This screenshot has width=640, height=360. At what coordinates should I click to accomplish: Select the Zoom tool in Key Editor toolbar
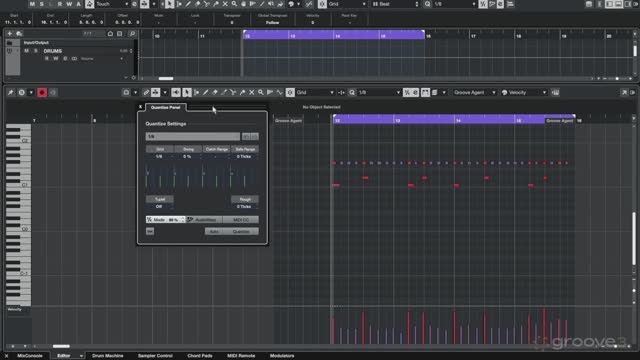point(260,93)
